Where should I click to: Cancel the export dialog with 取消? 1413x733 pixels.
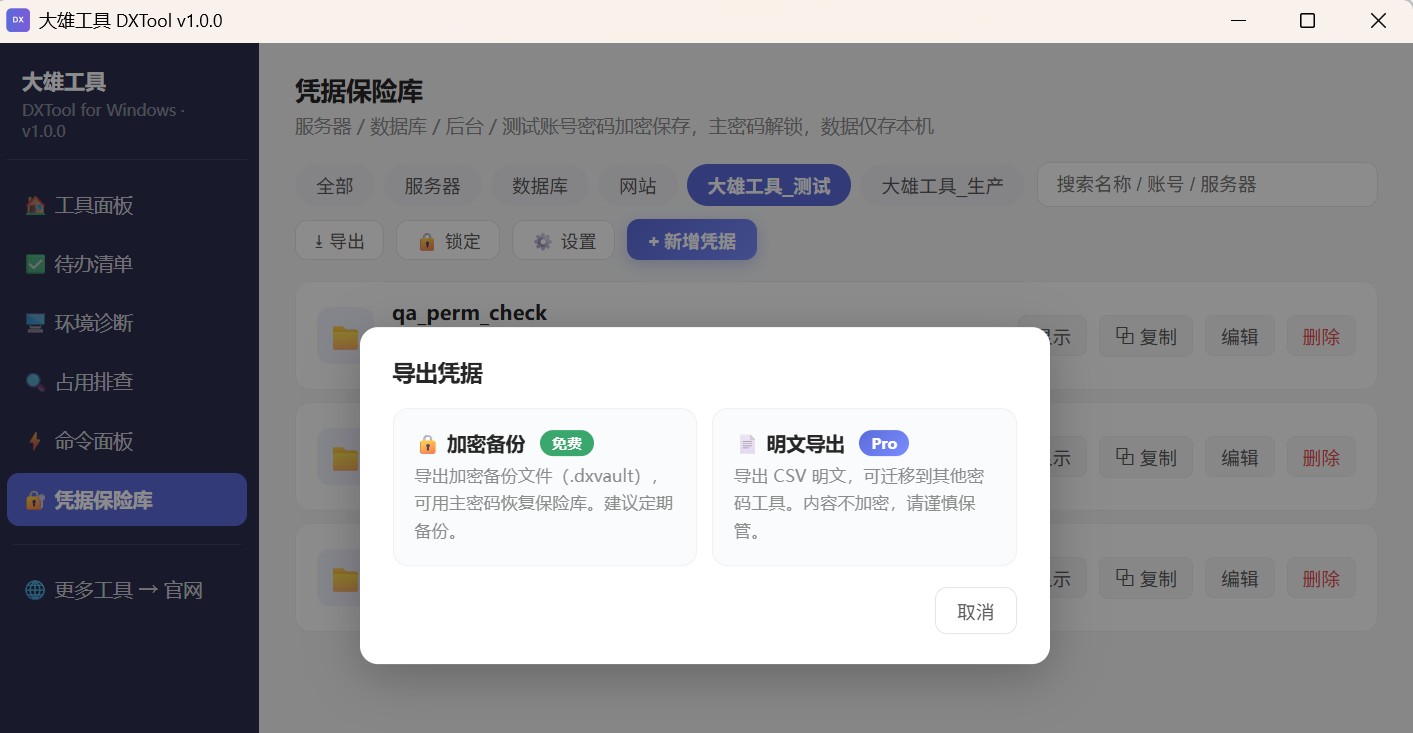coord(976,611)
